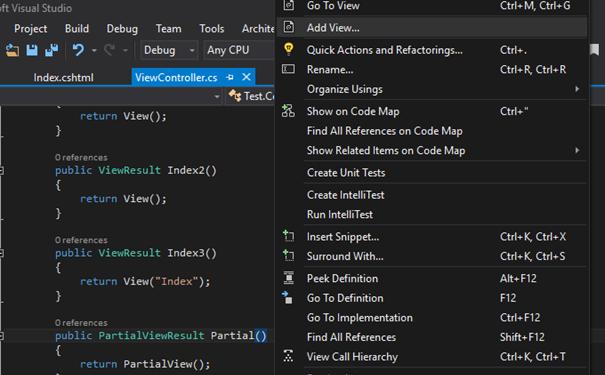Open the Architecture menu
The width and height of the screenshot is (605, 375).
click(x=258, y=29)
